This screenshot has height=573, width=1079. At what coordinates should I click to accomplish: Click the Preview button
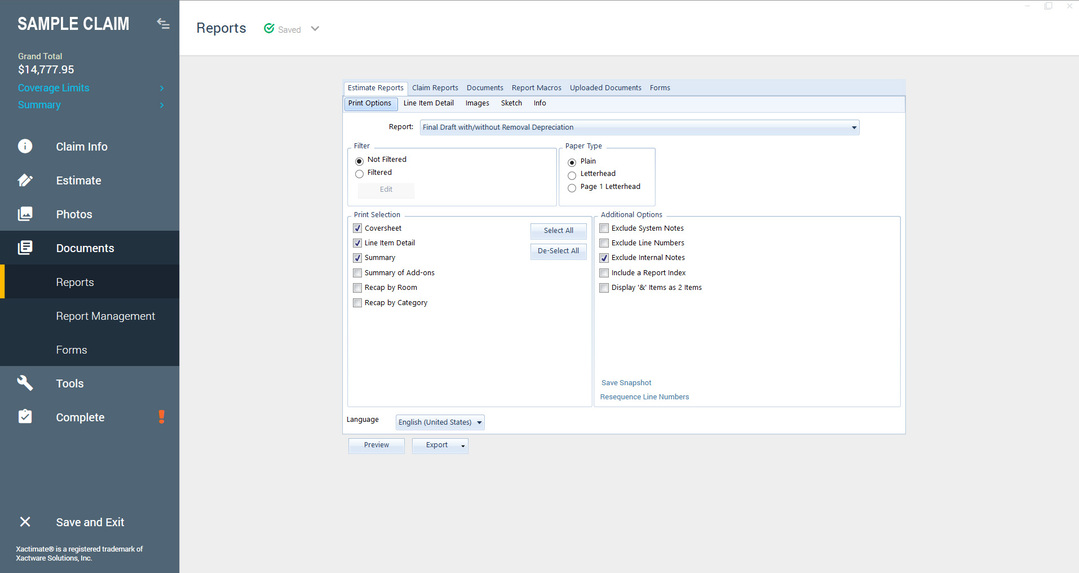(x=376, y=445)
